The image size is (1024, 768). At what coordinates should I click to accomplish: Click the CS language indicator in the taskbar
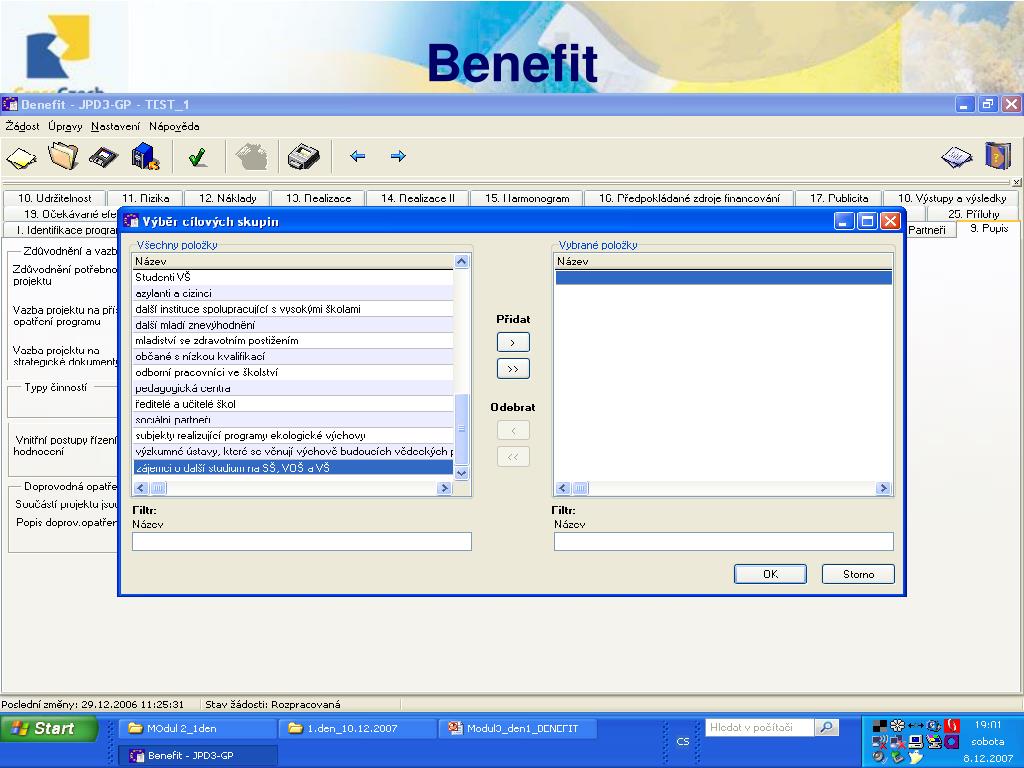pyautogui.click(x=682, y=741)
